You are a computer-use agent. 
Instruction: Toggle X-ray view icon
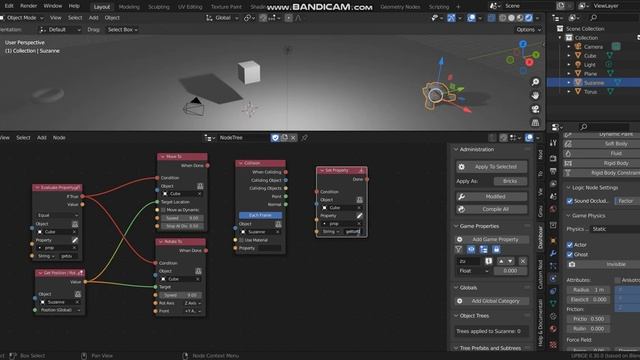(491, 18)
